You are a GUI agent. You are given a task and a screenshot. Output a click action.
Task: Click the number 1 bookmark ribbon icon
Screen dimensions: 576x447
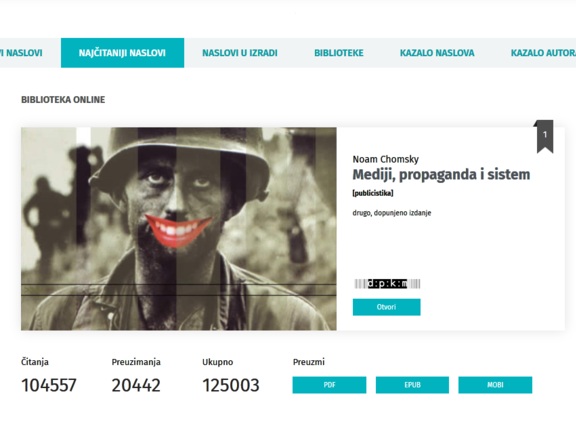545,136
